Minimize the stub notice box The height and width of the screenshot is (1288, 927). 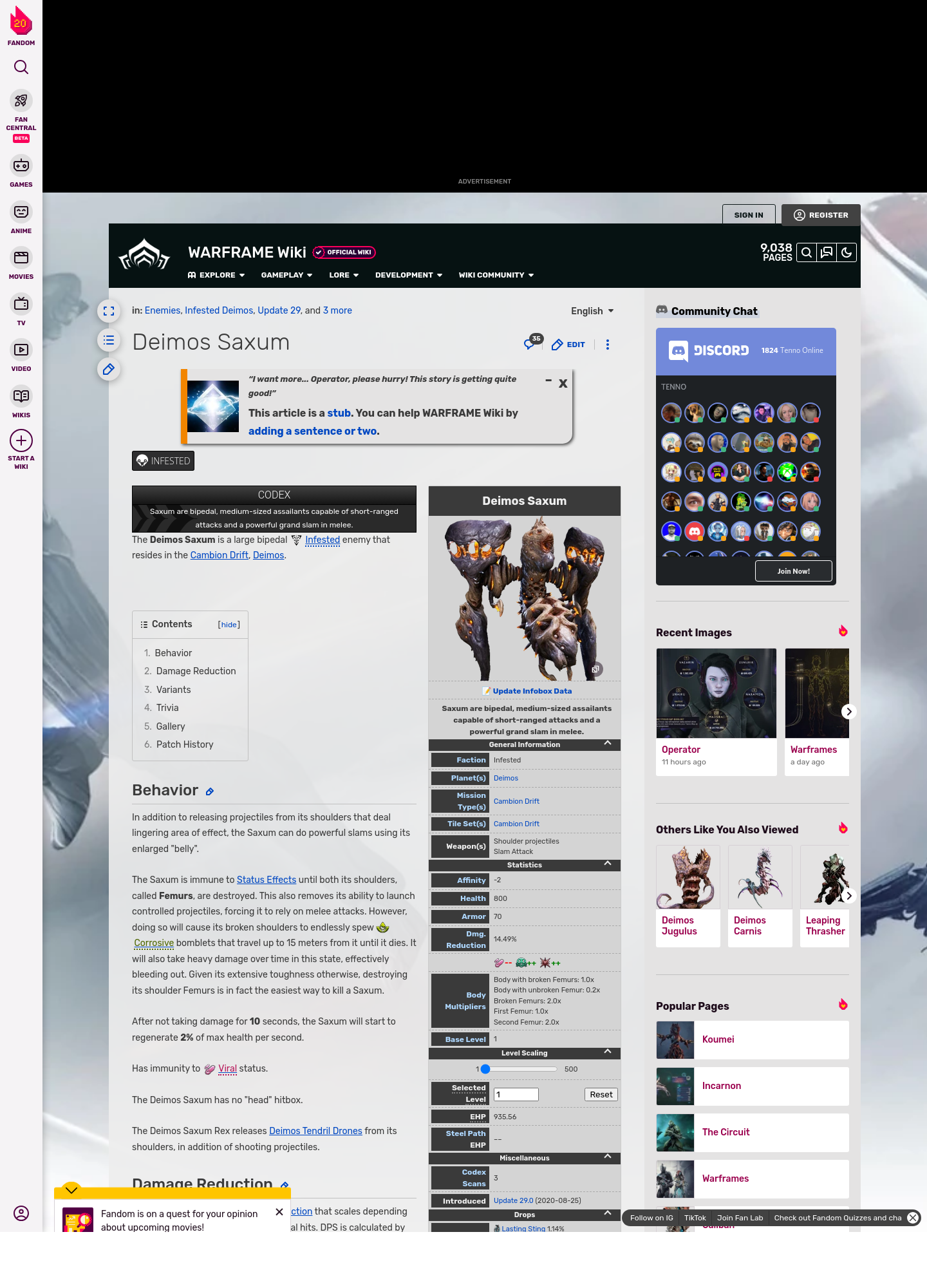[548, 381]
